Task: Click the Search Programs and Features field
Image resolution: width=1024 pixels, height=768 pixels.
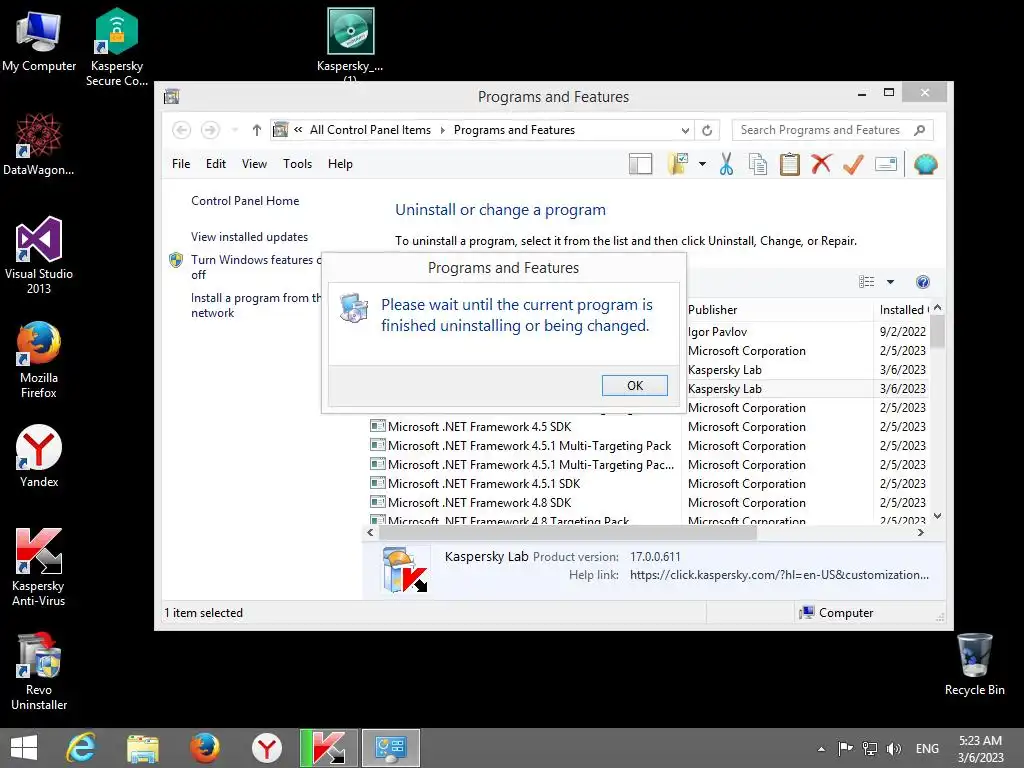Action: tap(833, 130)
